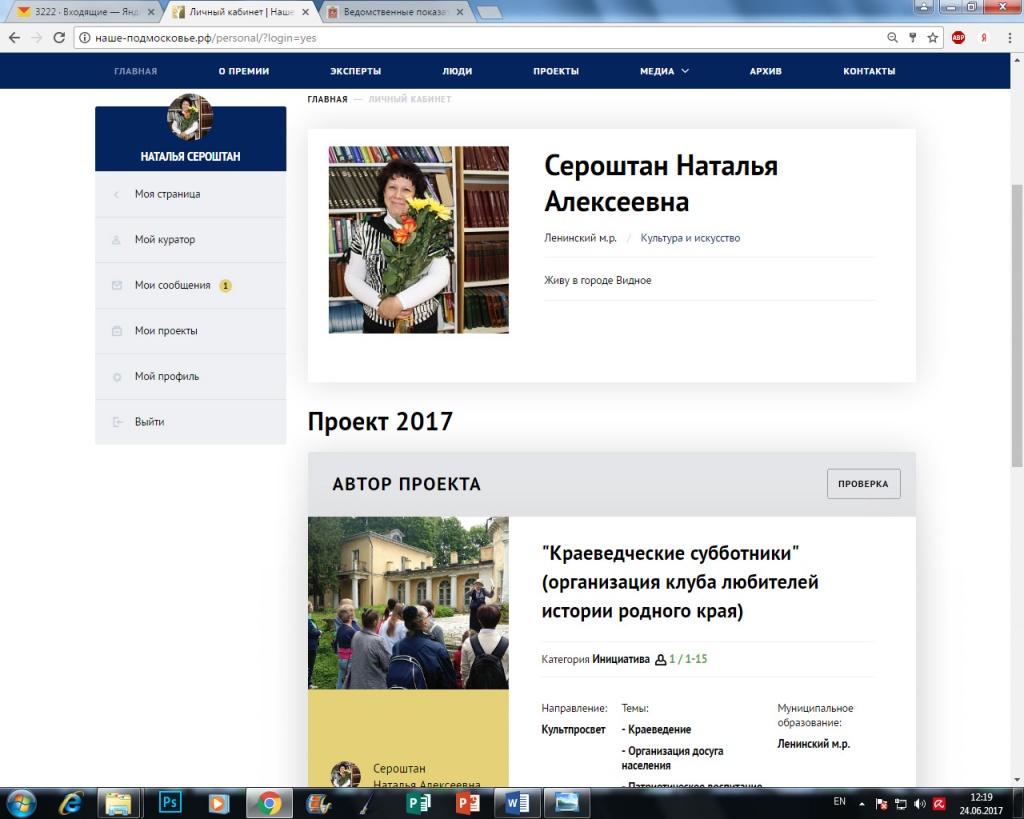Image resolution: width=1024 pixels, height=819 pixels.
Task: Click the envelope icon beside Мои сообщения
Action: point(117,285)
